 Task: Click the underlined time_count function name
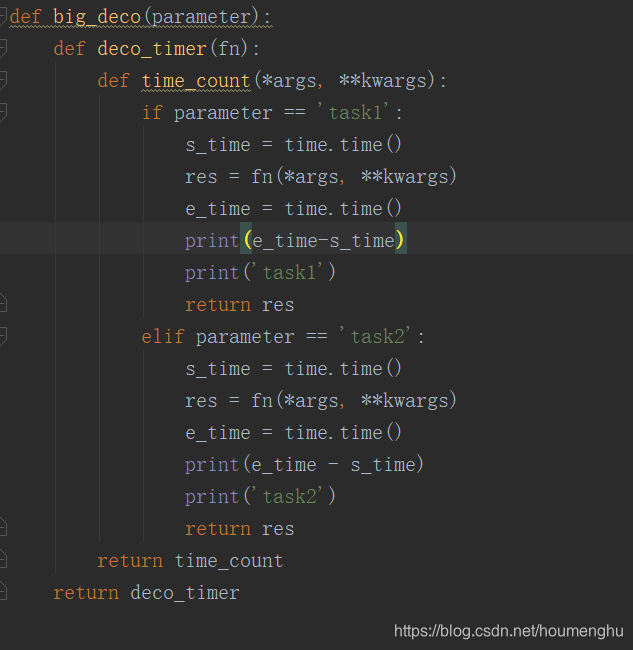(x=196, y=81)
